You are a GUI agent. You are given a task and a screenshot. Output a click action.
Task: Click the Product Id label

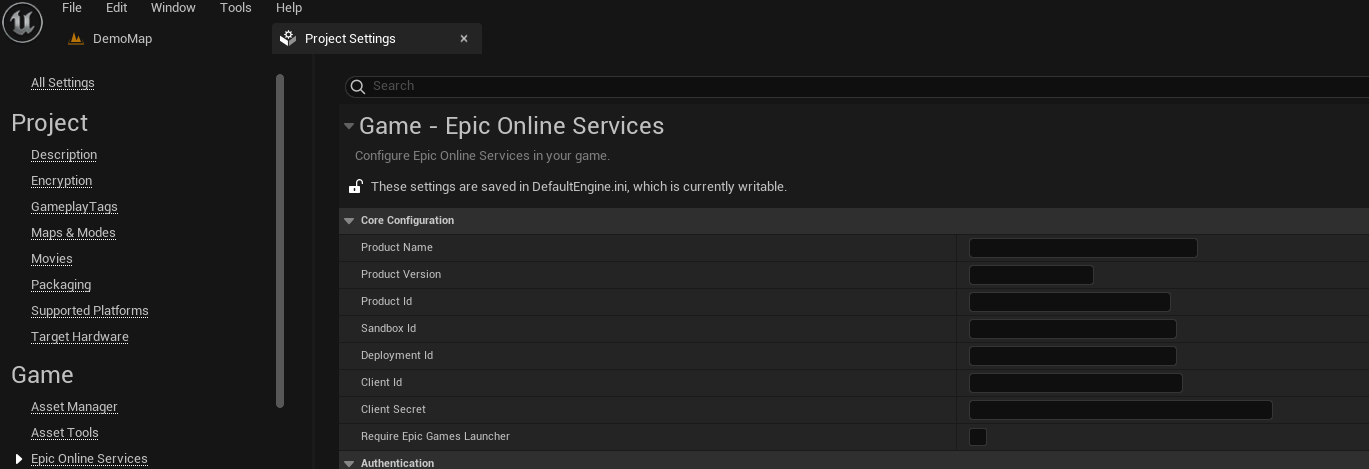click(386, 302)
